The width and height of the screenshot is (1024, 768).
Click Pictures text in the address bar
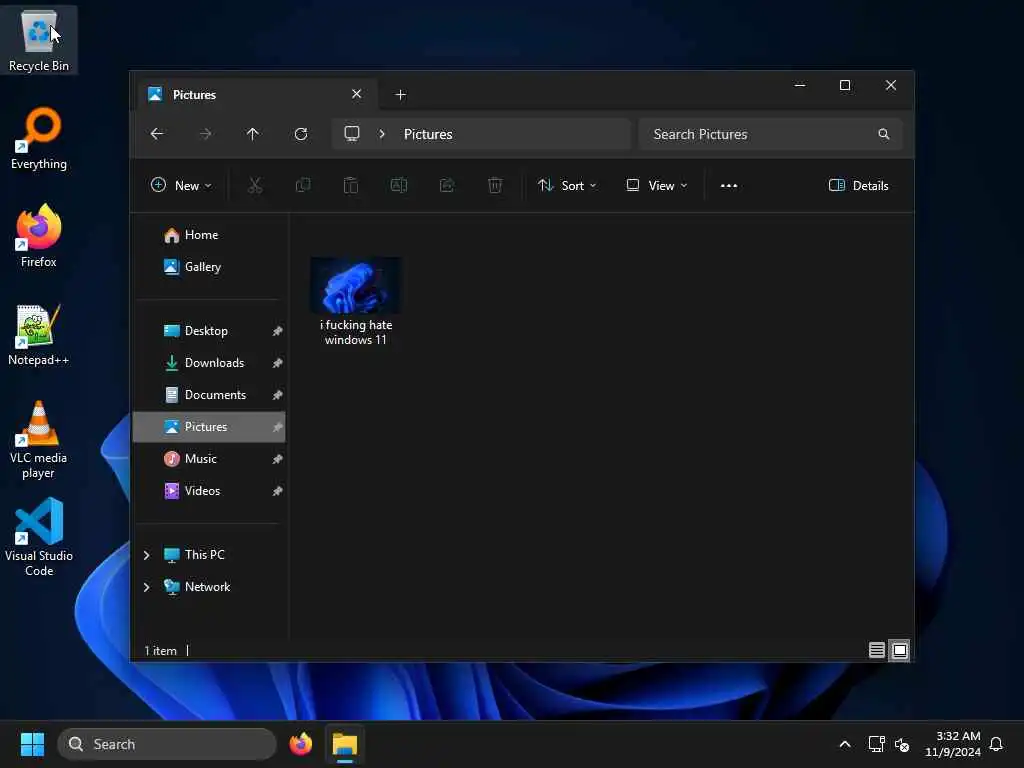(428, 134)
